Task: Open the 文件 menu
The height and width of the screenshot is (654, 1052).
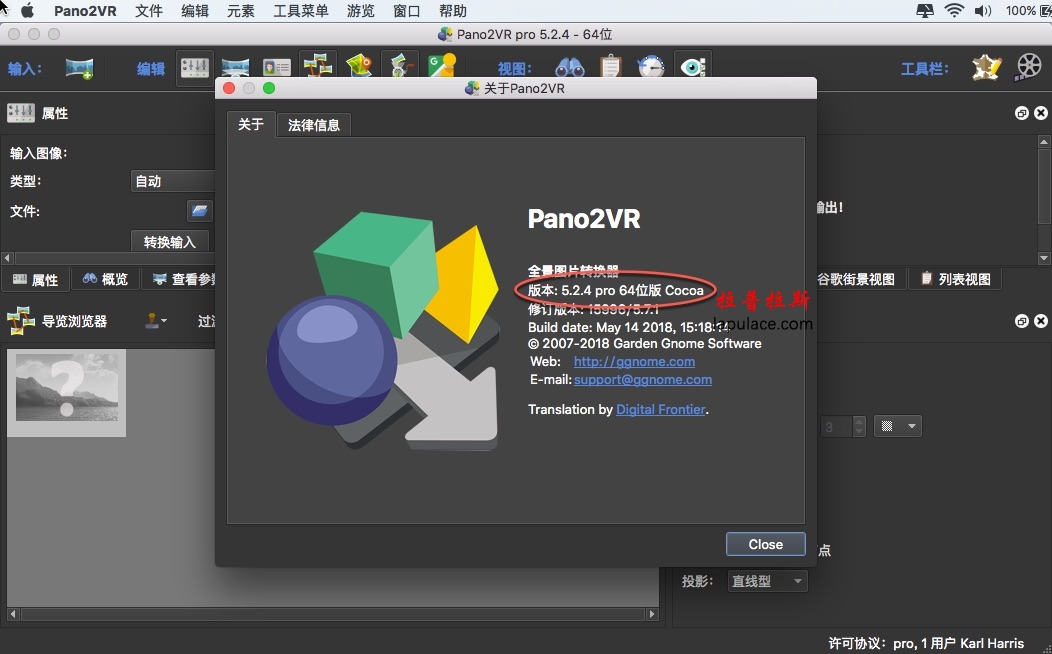Action: point(148,11)
